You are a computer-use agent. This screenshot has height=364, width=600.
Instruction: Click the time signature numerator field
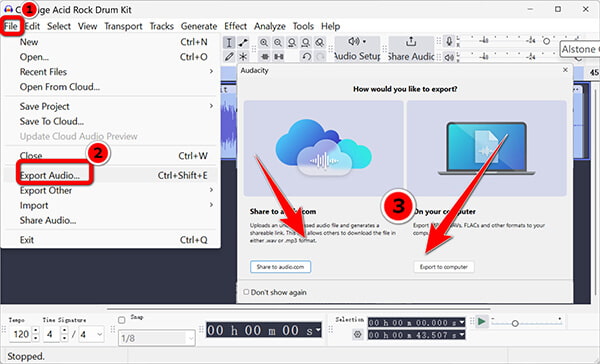click(52, 335)
